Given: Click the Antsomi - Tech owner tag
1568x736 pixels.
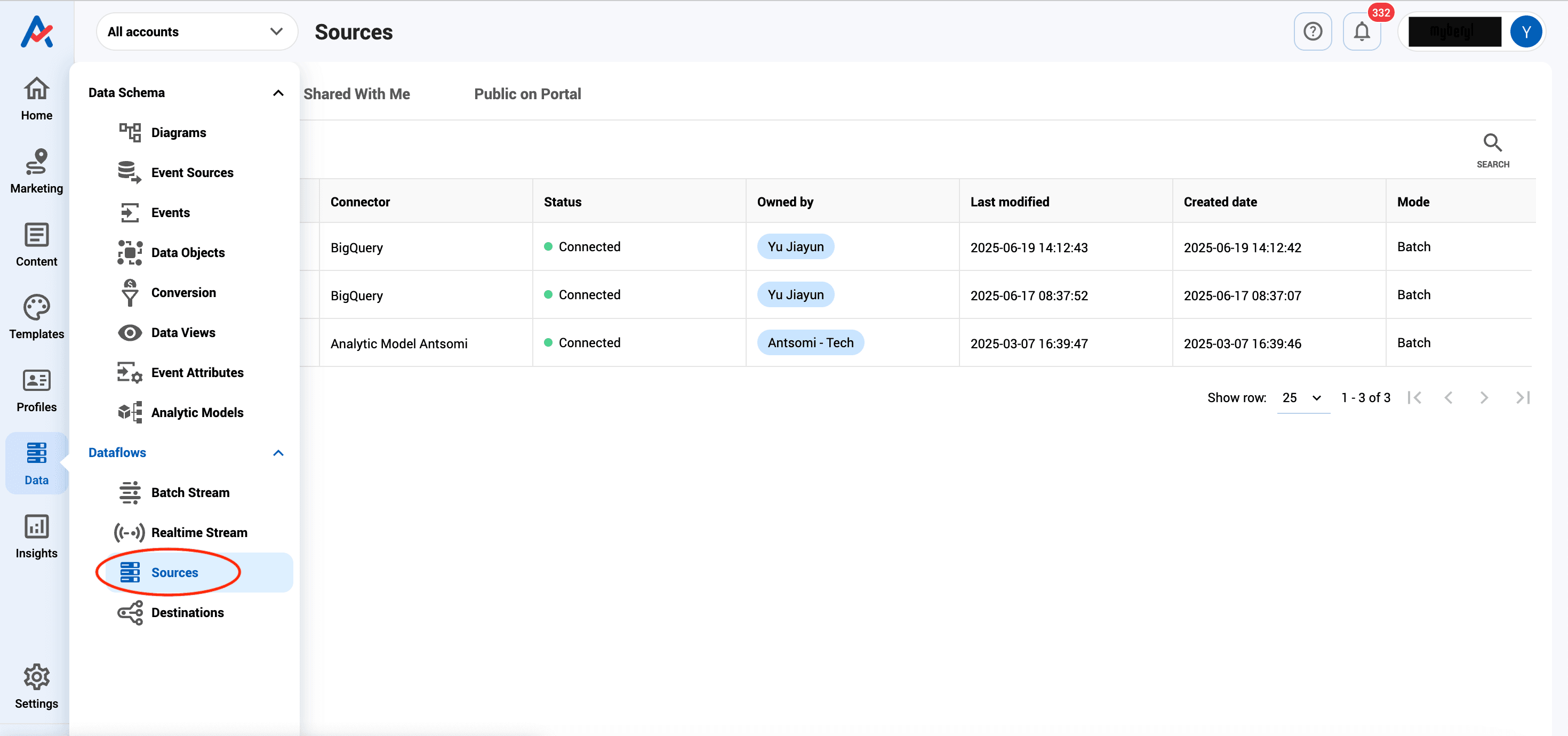Looking at the screenshot, I should click(811, 342).
